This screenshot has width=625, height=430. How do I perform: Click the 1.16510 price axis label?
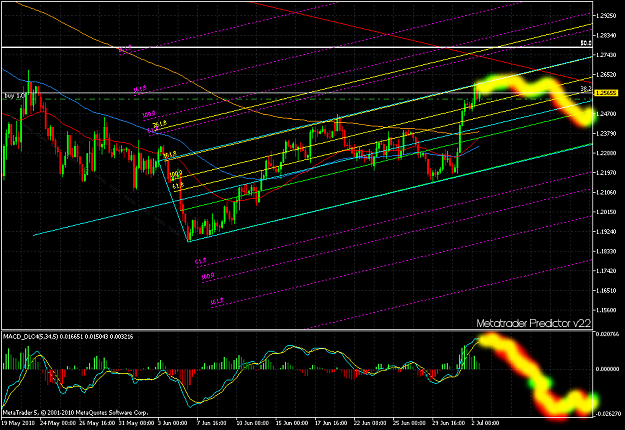pyautogui.click(x=606, y=291)
